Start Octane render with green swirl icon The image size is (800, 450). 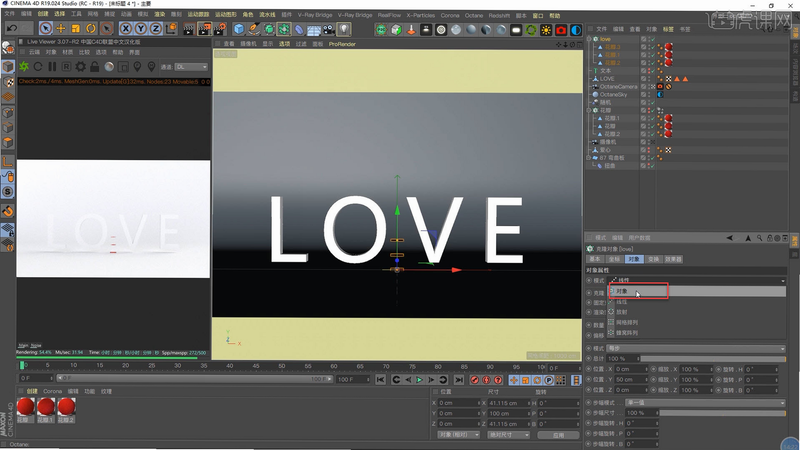tap(24, 66)
